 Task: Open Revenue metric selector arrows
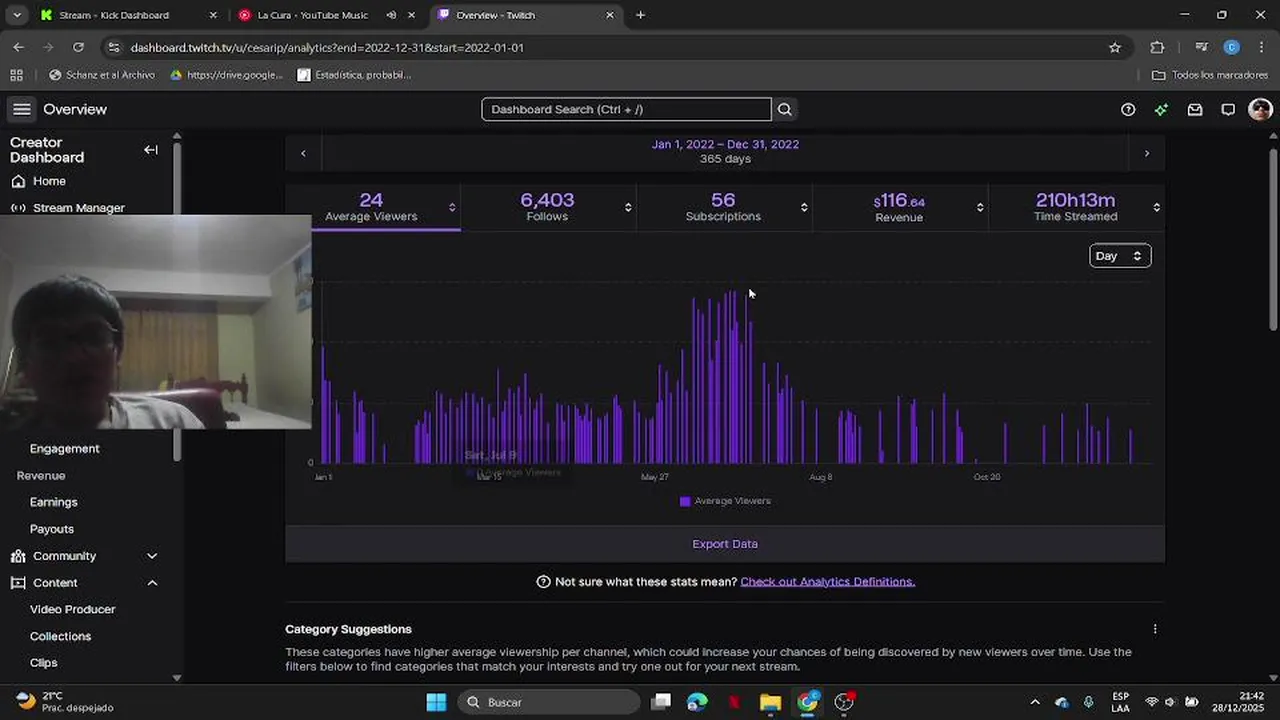pyautogui.click(x=980, y=207)
